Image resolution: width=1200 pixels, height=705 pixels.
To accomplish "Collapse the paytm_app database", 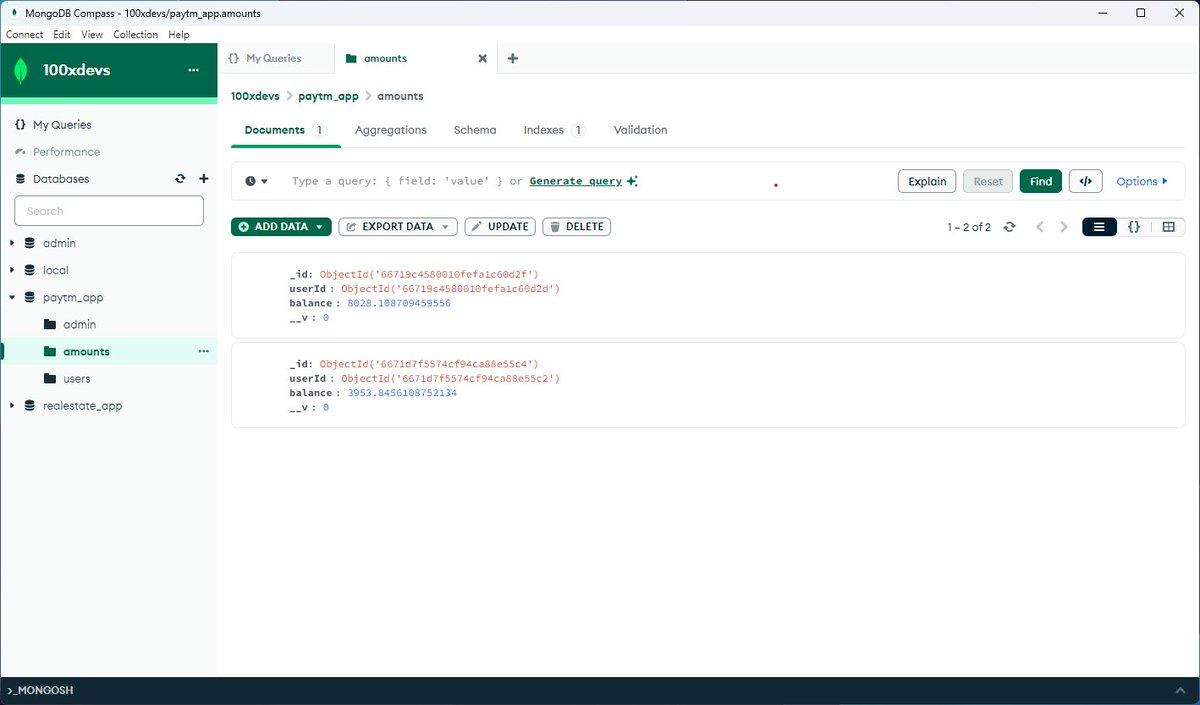I will [12, 298].
